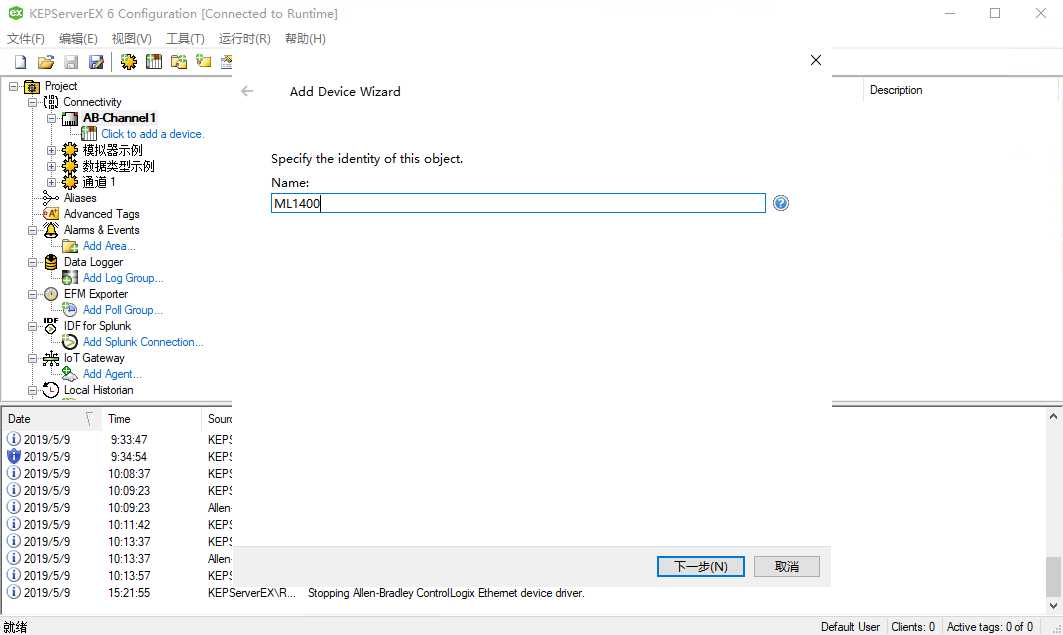The width and height of the screenshot is (1063, 635).
Task: Select the 15:21:55 log entry row
Action: [524, 593]
